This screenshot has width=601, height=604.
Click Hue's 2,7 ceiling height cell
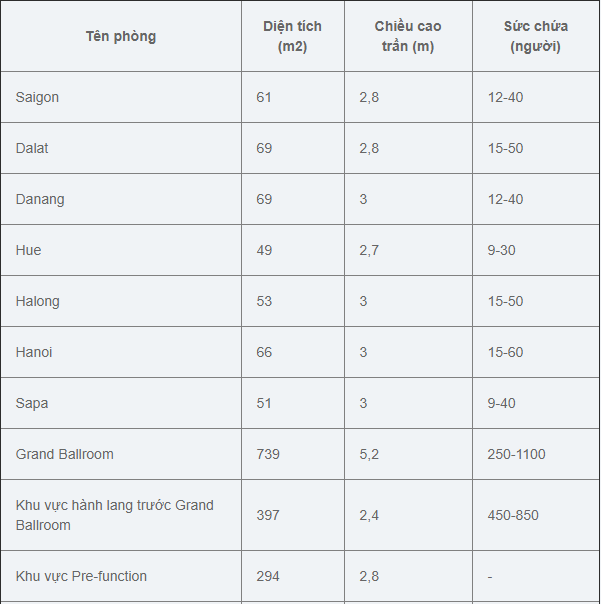(x=369, y=250)
